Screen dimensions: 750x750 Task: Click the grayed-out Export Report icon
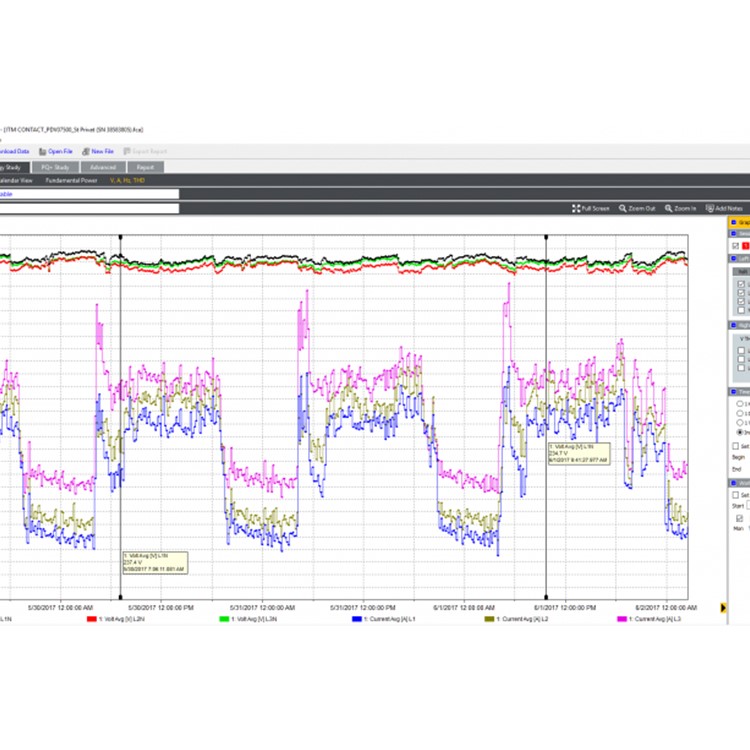[126, 151]
